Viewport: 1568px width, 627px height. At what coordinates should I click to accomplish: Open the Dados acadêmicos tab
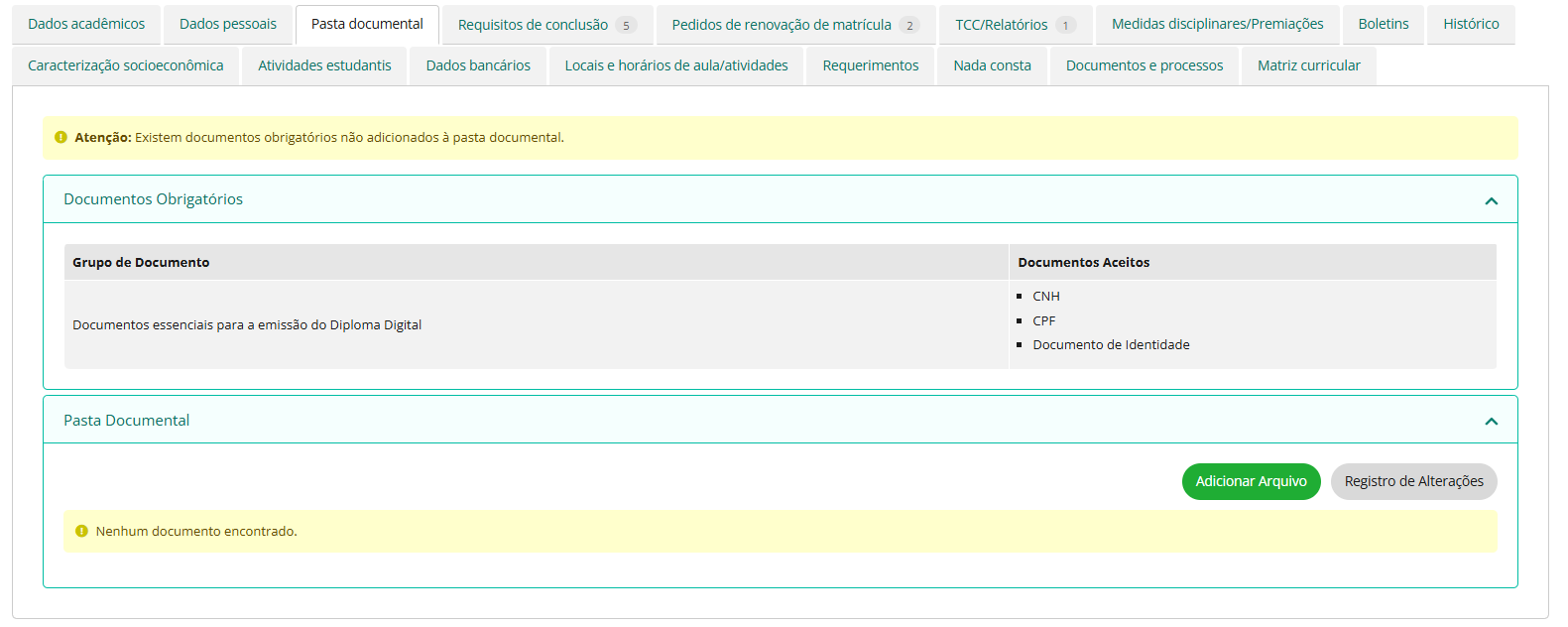(x=86, y=24)
